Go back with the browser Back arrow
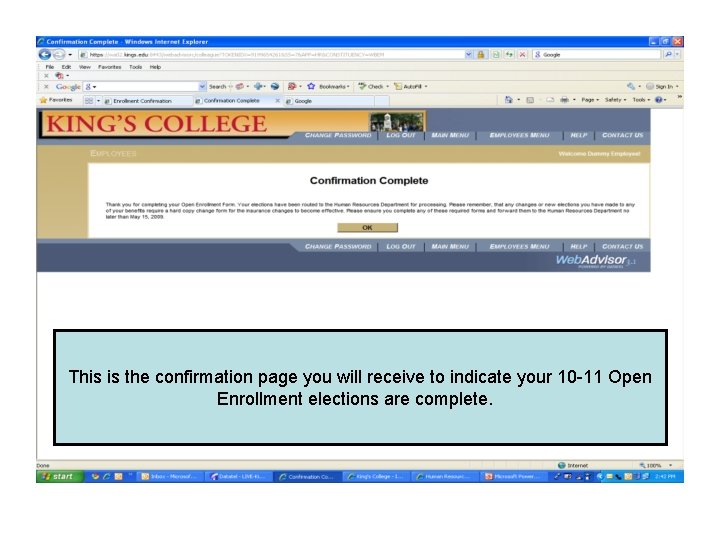Screen dimensions: 720x540 (45, 55)
